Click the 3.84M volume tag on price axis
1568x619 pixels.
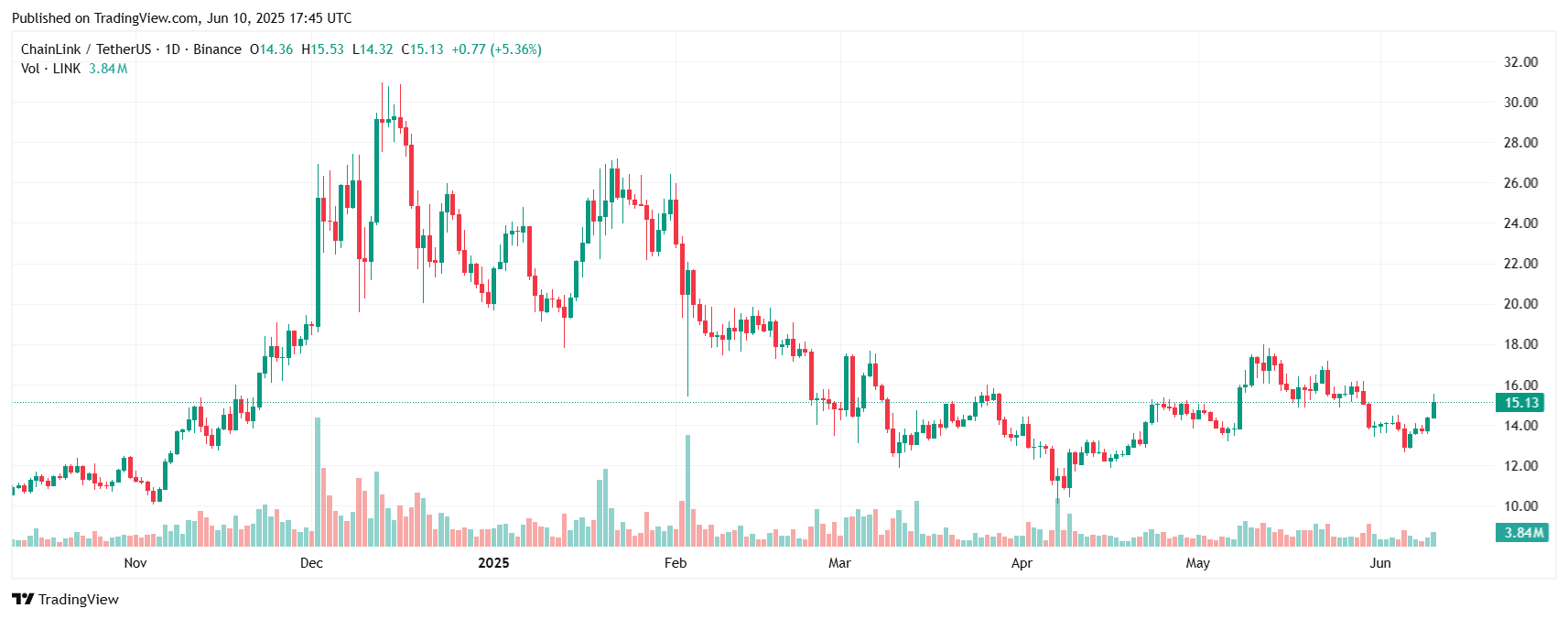pos(1520,533)
